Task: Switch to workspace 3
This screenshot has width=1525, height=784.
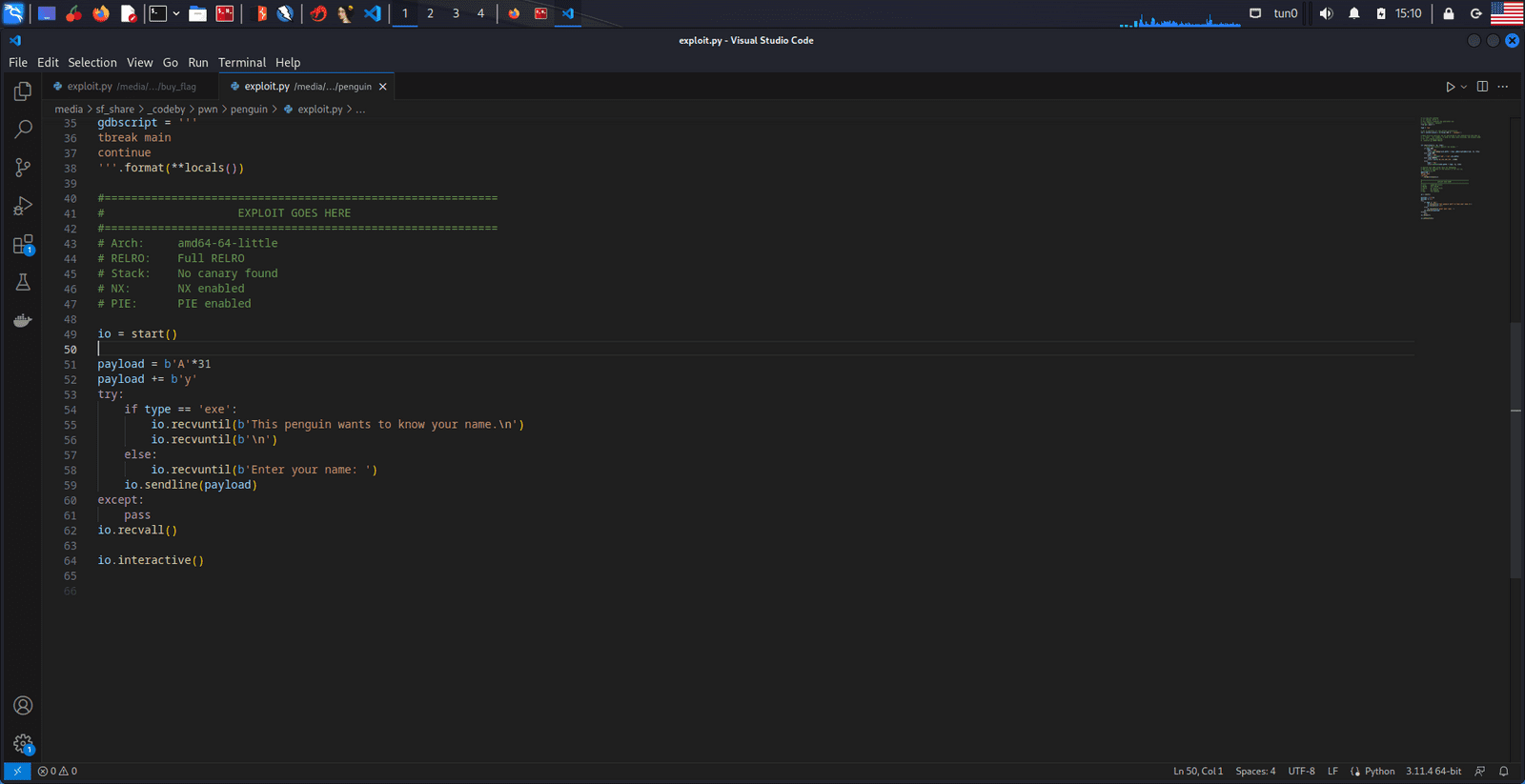Action: (456, 13)
